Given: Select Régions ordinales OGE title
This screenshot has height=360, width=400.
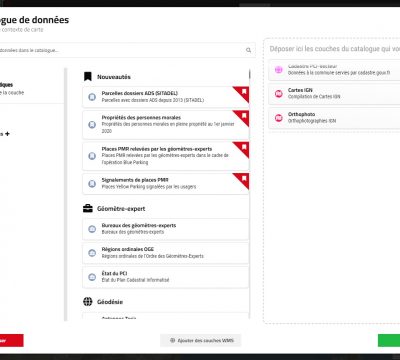Looking at the screenshot, I should (x=128, y=249).
